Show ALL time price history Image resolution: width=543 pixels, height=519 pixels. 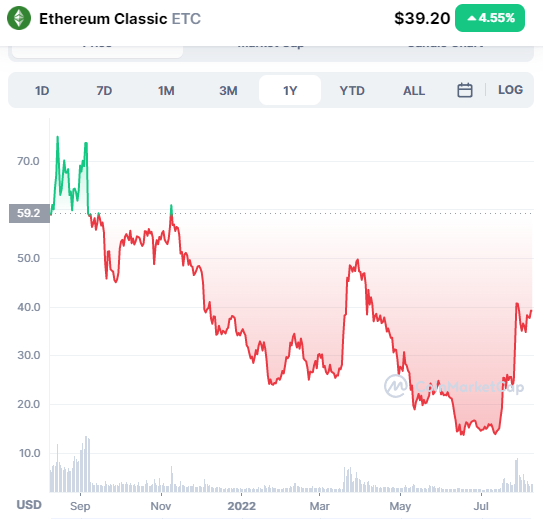click(x=414, y=91)
